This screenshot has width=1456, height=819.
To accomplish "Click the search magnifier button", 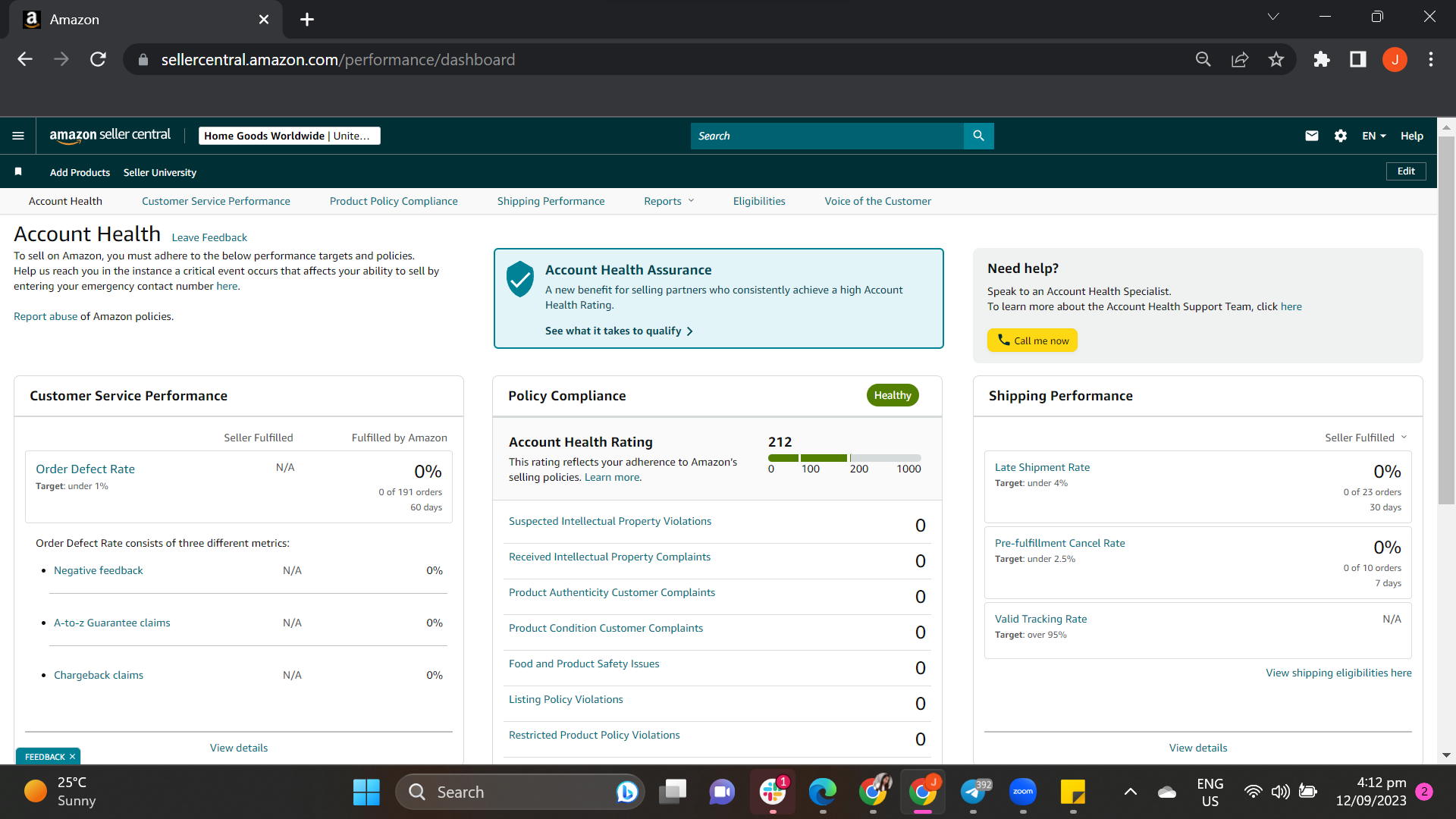I will click(978, 136).
